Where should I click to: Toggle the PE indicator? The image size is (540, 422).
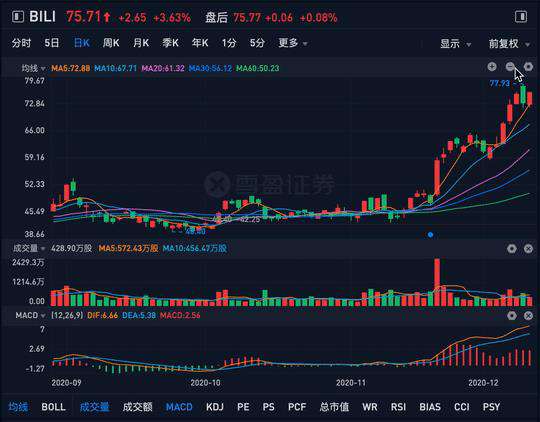click(243, 407)
